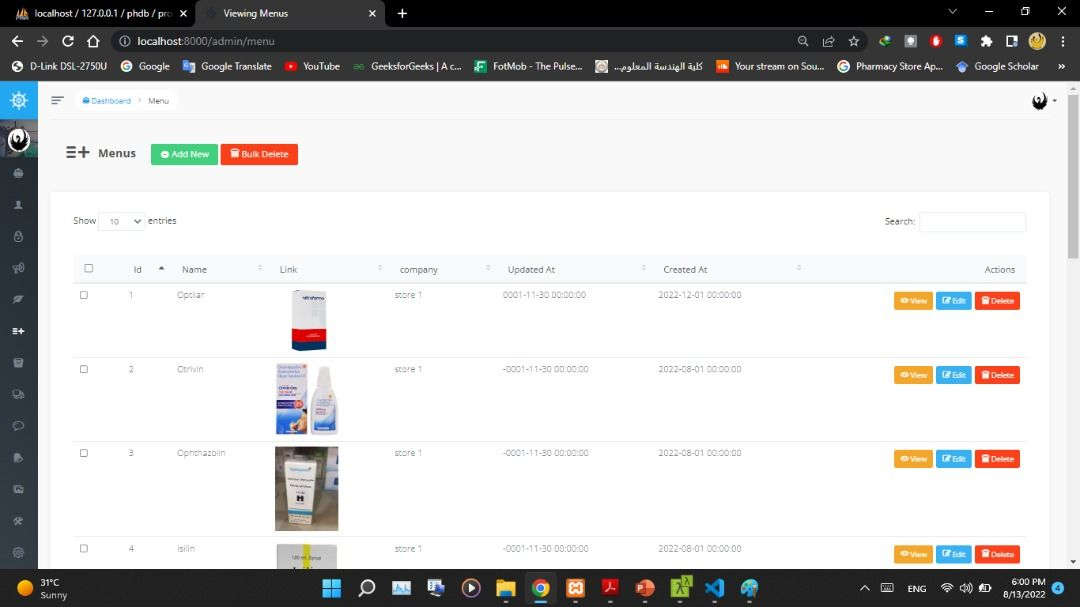Open Windows Start button

pos(331,588)
